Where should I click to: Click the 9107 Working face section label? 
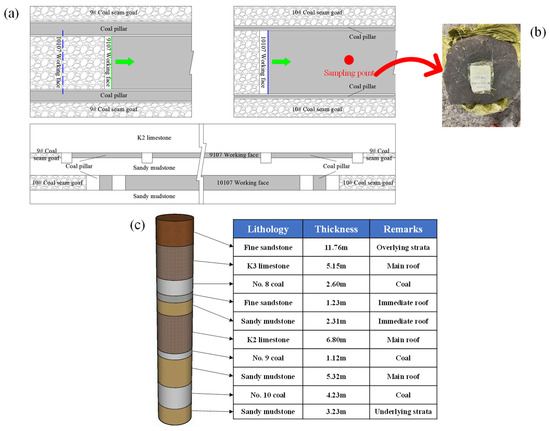[x=234, y=155]
